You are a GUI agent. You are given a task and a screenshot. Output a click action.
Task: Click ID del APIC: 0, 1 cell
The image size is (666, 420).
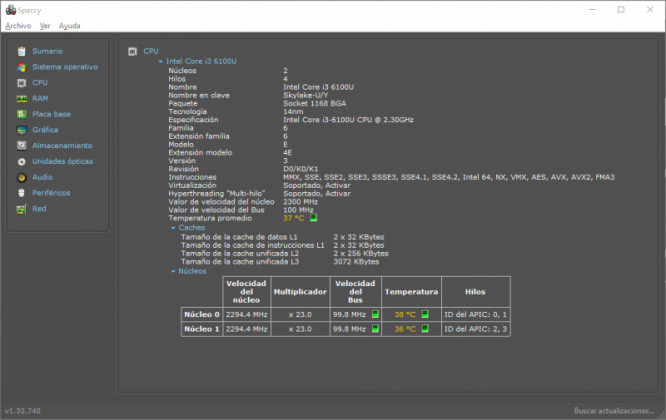click(x=475, y=315)
